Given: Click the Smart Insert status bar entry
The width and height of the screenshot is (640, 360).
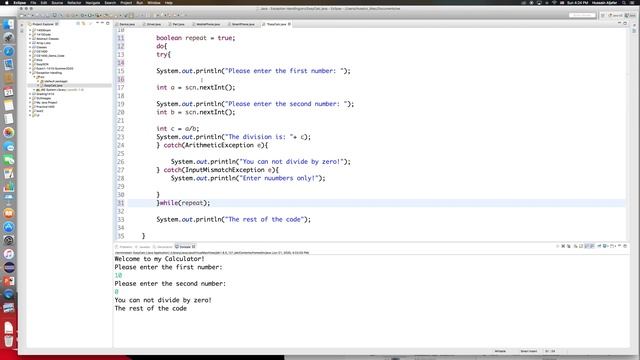Looking at the screenshot, I should (529, 351).
